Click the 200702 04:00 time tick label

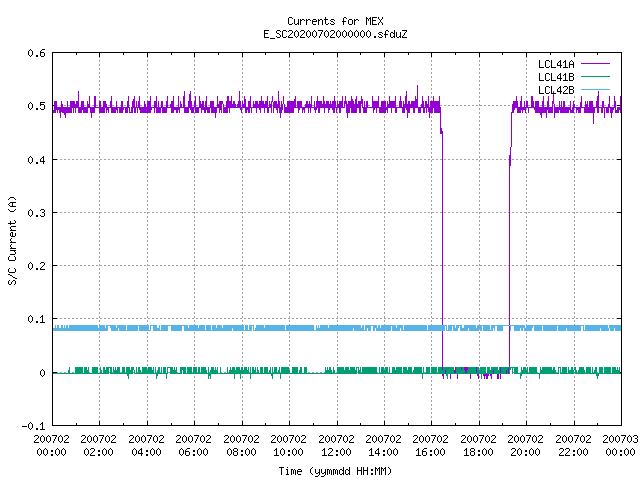[146, 445]
